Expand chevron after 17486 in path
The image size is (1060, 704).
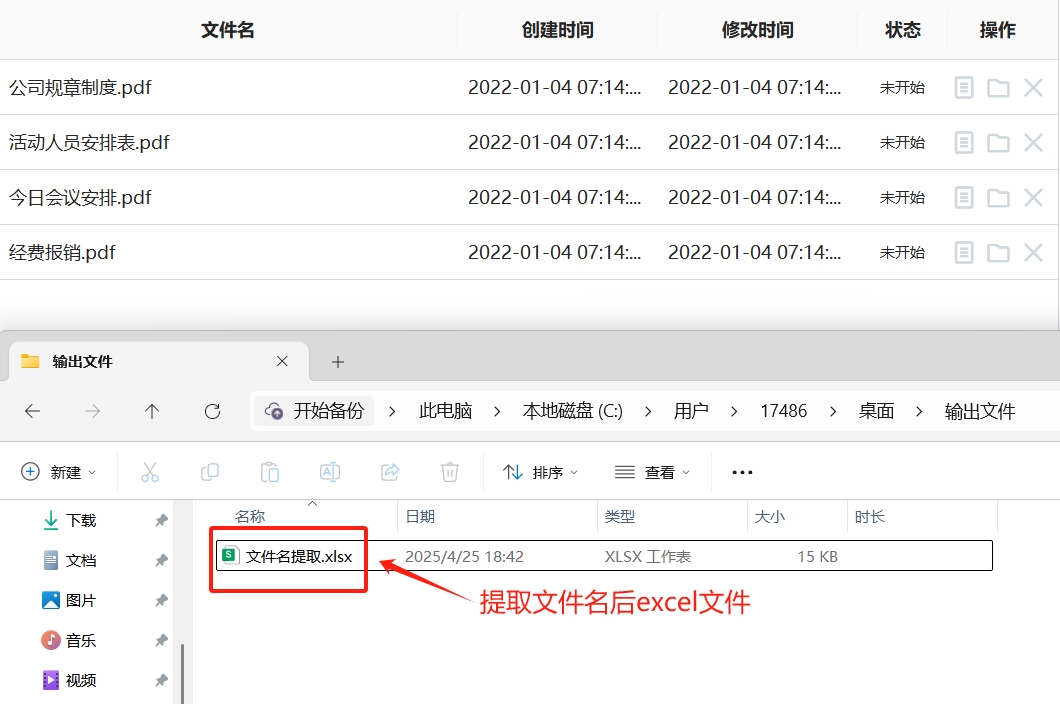[833, 411]
